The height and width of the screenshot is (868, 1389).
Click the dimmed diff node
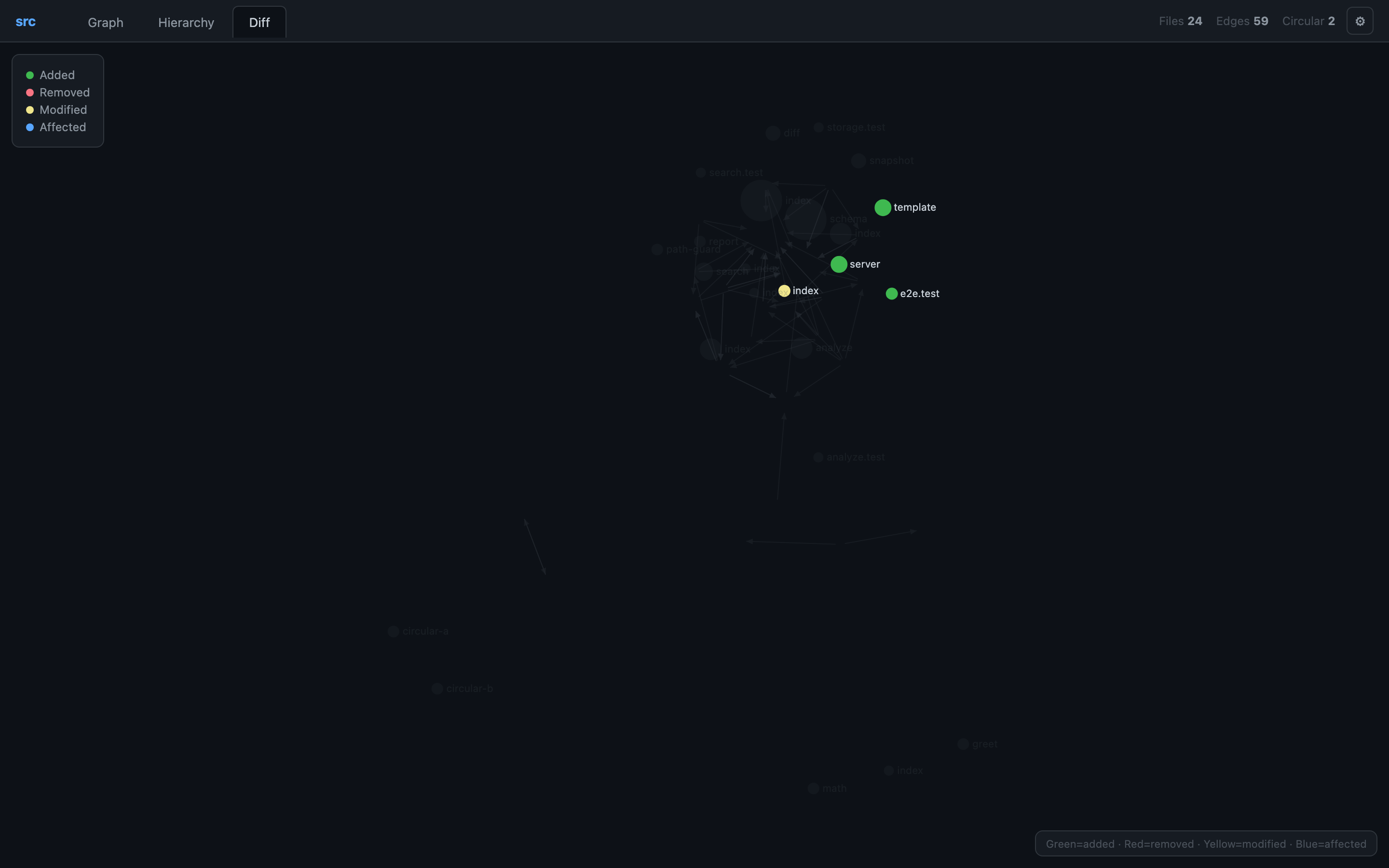pos(773,133)
